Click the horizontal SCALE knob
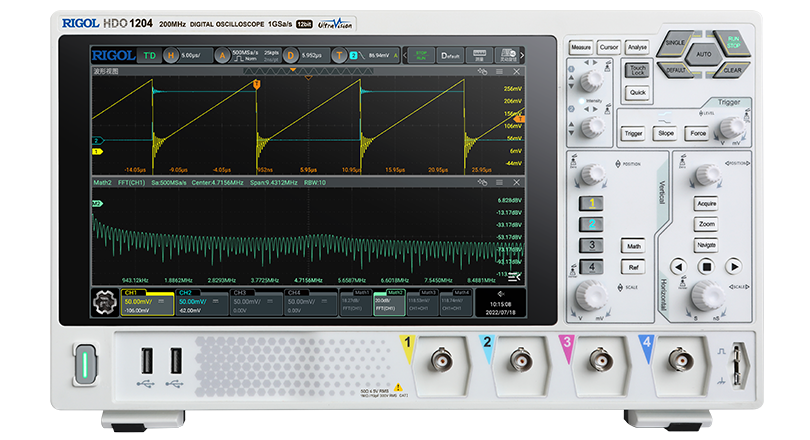810x440 pixels. [707, 295]
